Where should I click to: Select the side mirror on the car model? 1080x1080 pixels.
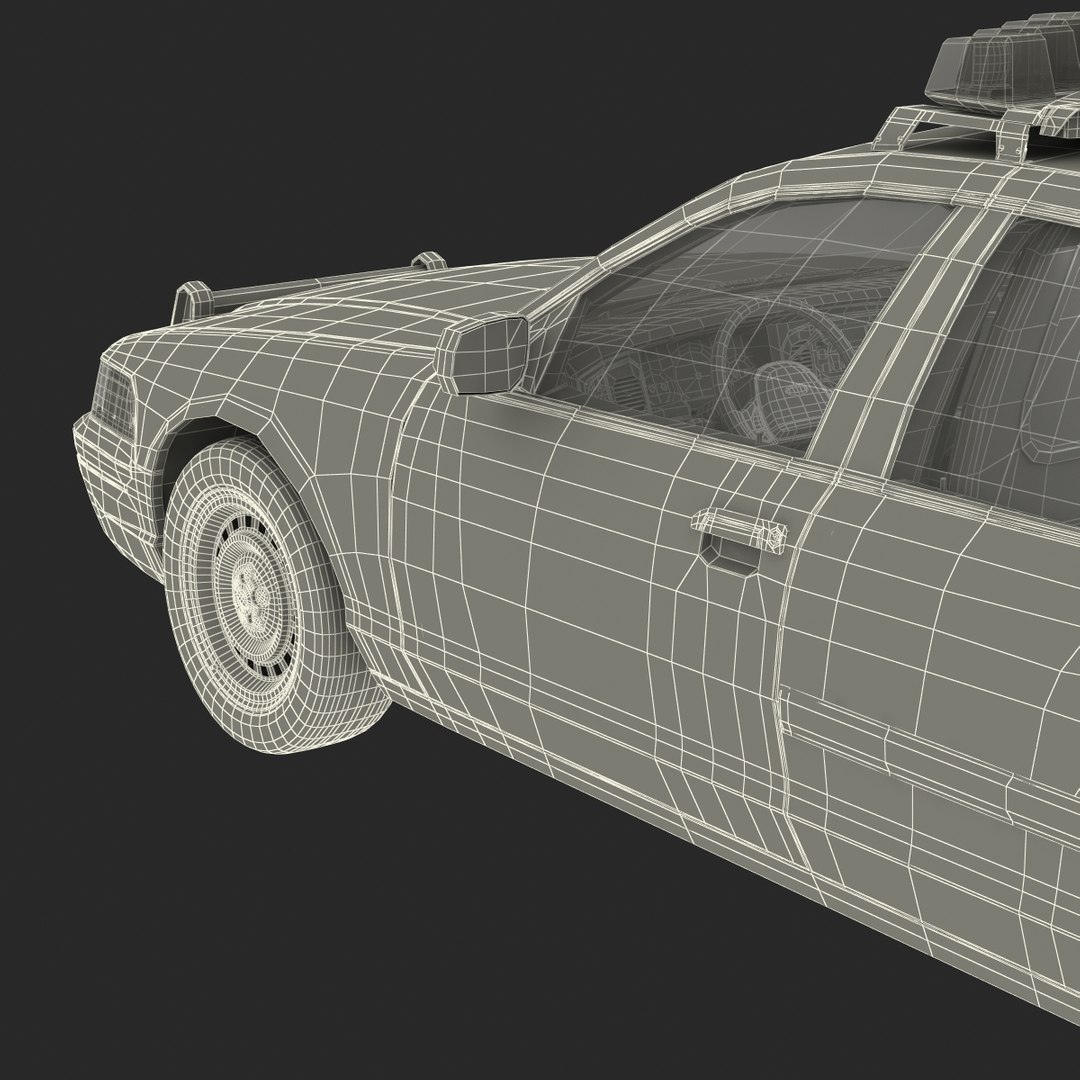(483, 353)
